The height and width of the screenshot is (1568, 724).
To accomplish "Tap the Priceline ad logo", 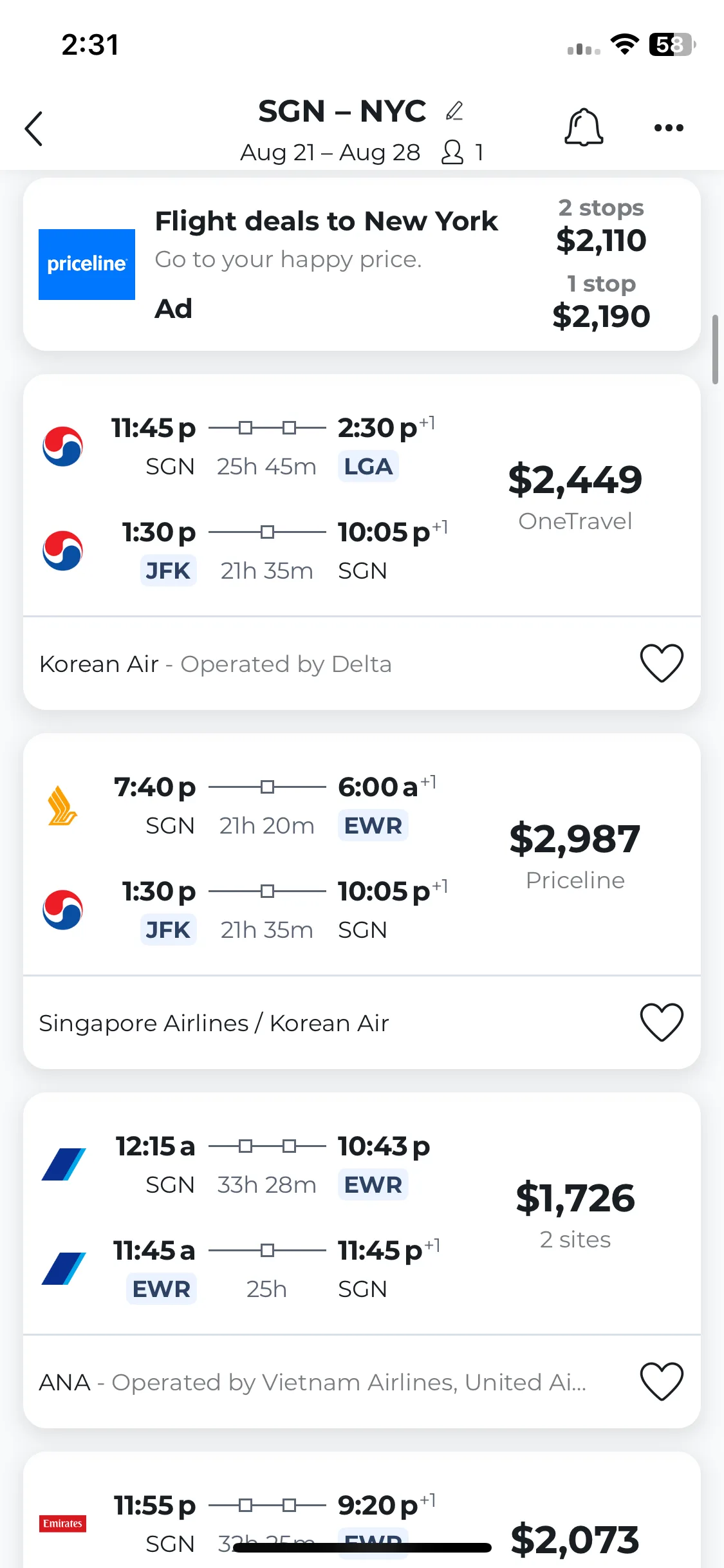I will click(x=87, y=265).
